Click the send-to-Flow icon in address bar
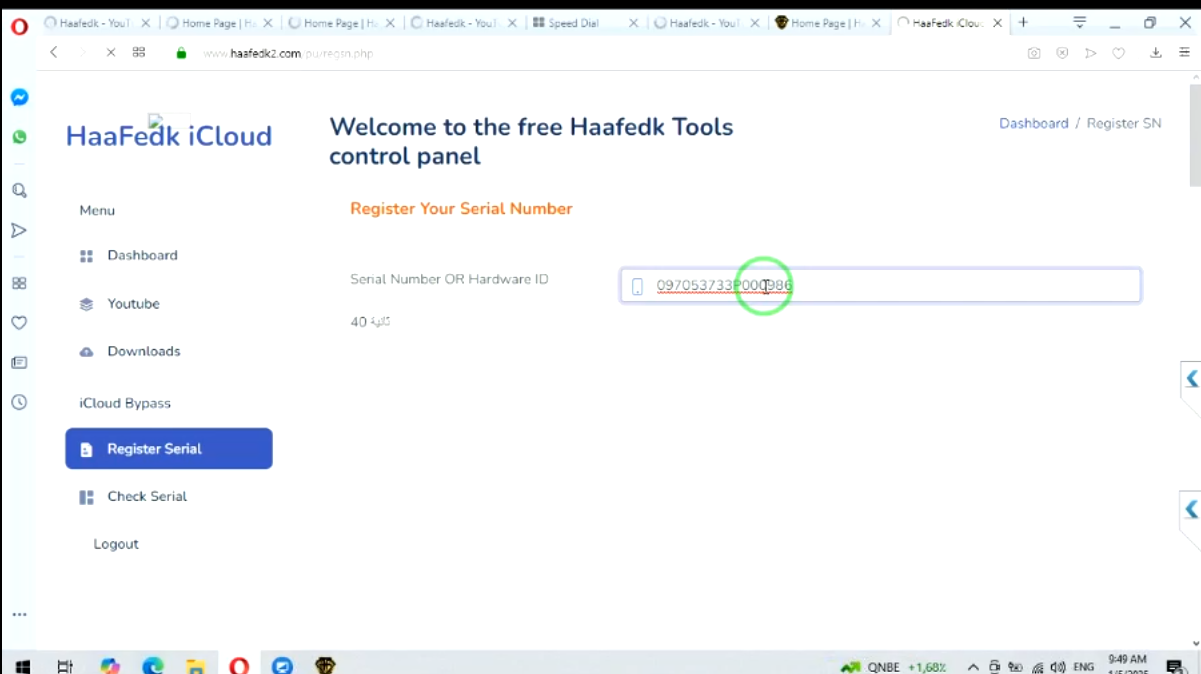1201x674 pixels. [1091, 53]
